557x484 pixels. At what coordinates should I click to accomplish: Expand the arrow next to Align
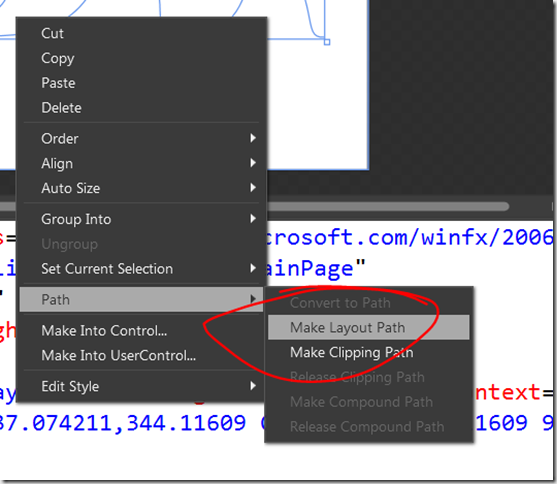pyautogui.click(x=253, y=163)
